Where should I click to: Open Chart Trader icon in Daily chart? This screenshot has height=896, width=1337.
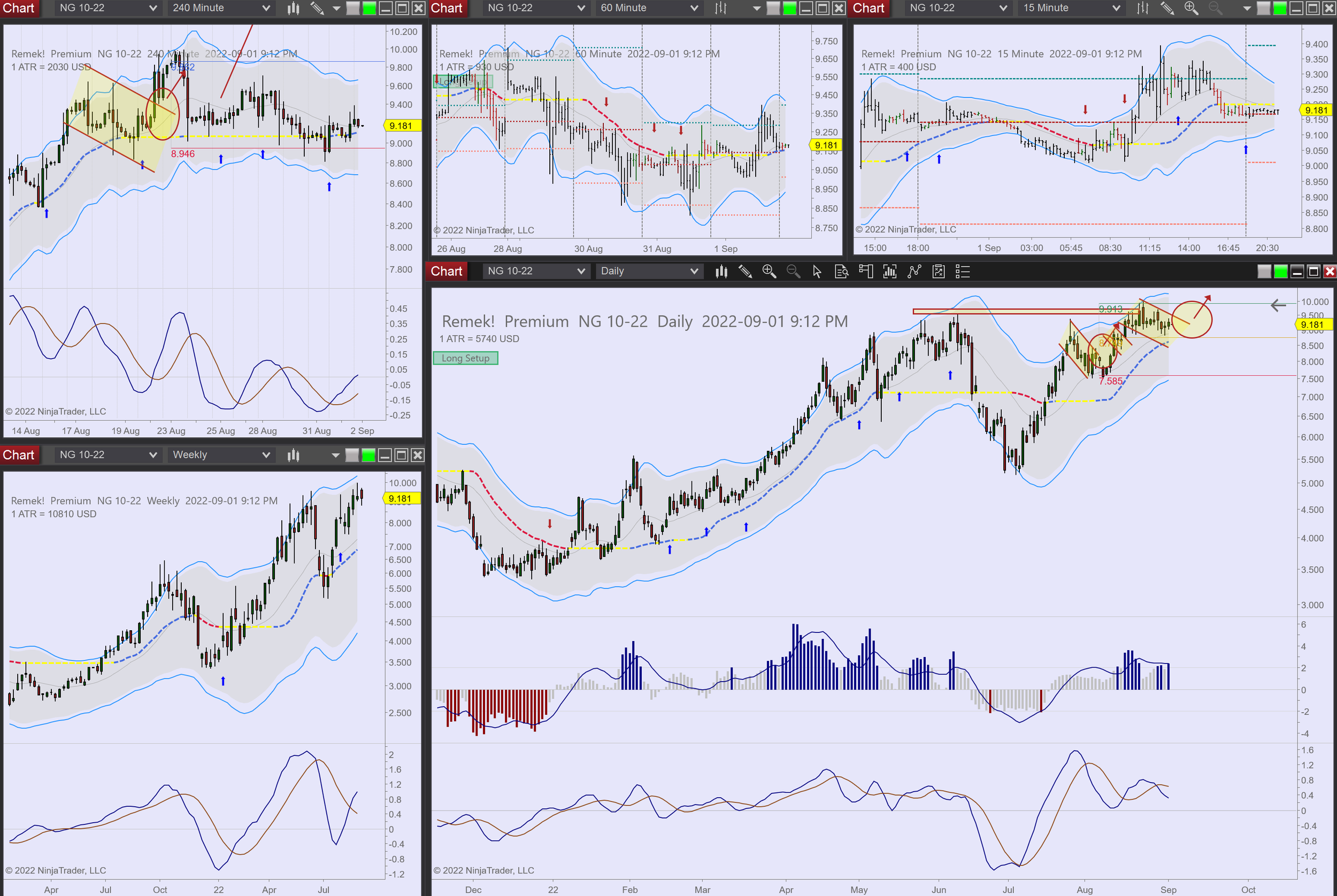(x=865, y=272)
